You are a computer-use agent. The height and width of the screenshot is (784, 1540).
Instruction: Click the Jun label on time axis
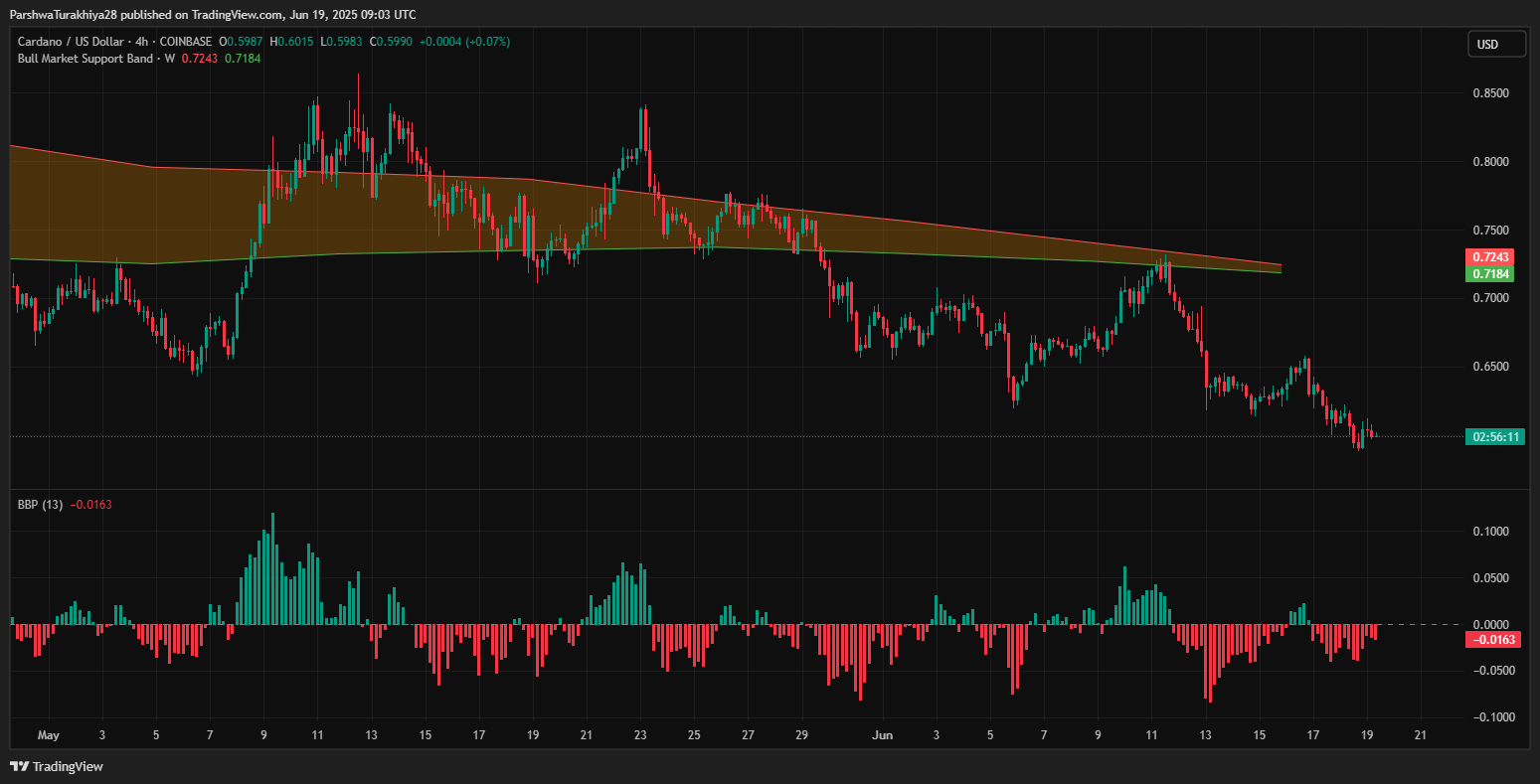[882, 735]
